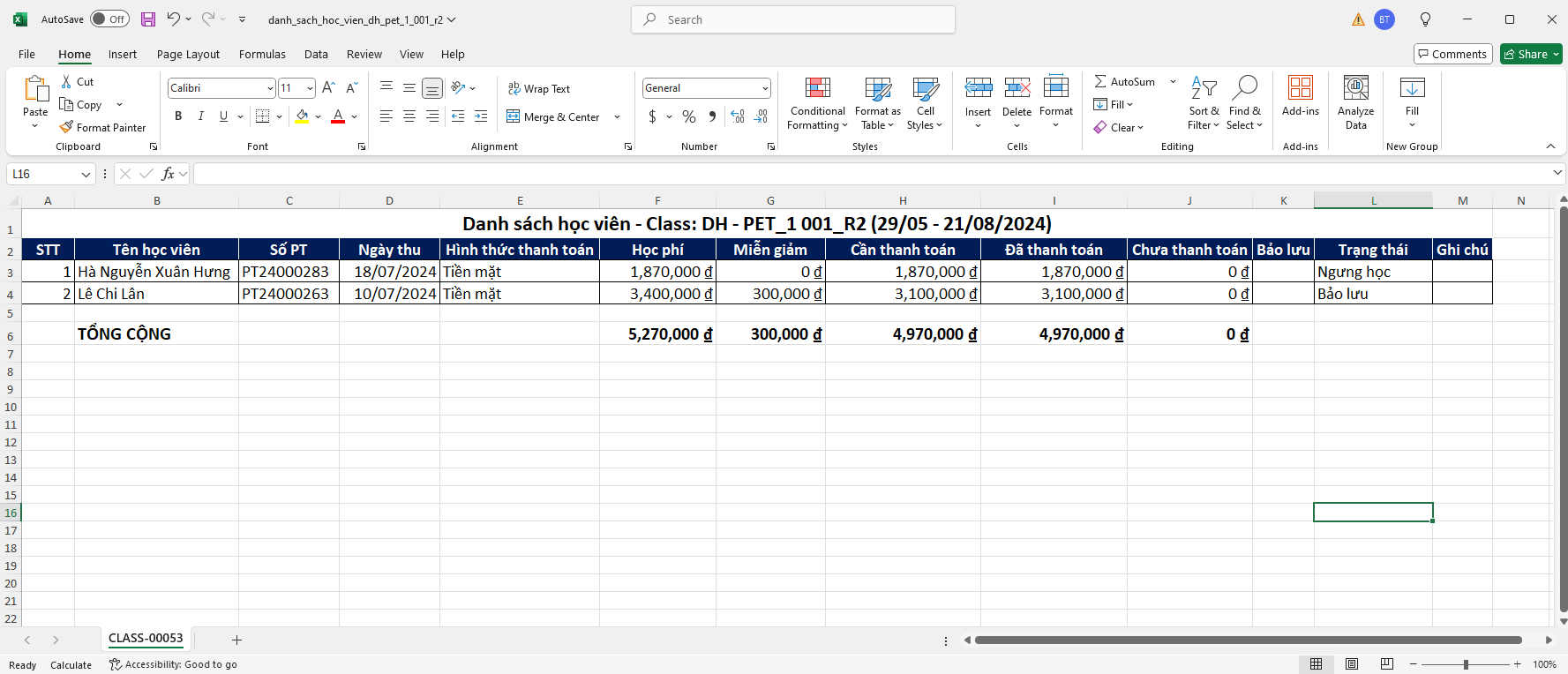This screenshot has width=1568, height=674.
Task: Click the Share button
Action: (x=1531, y=54)
